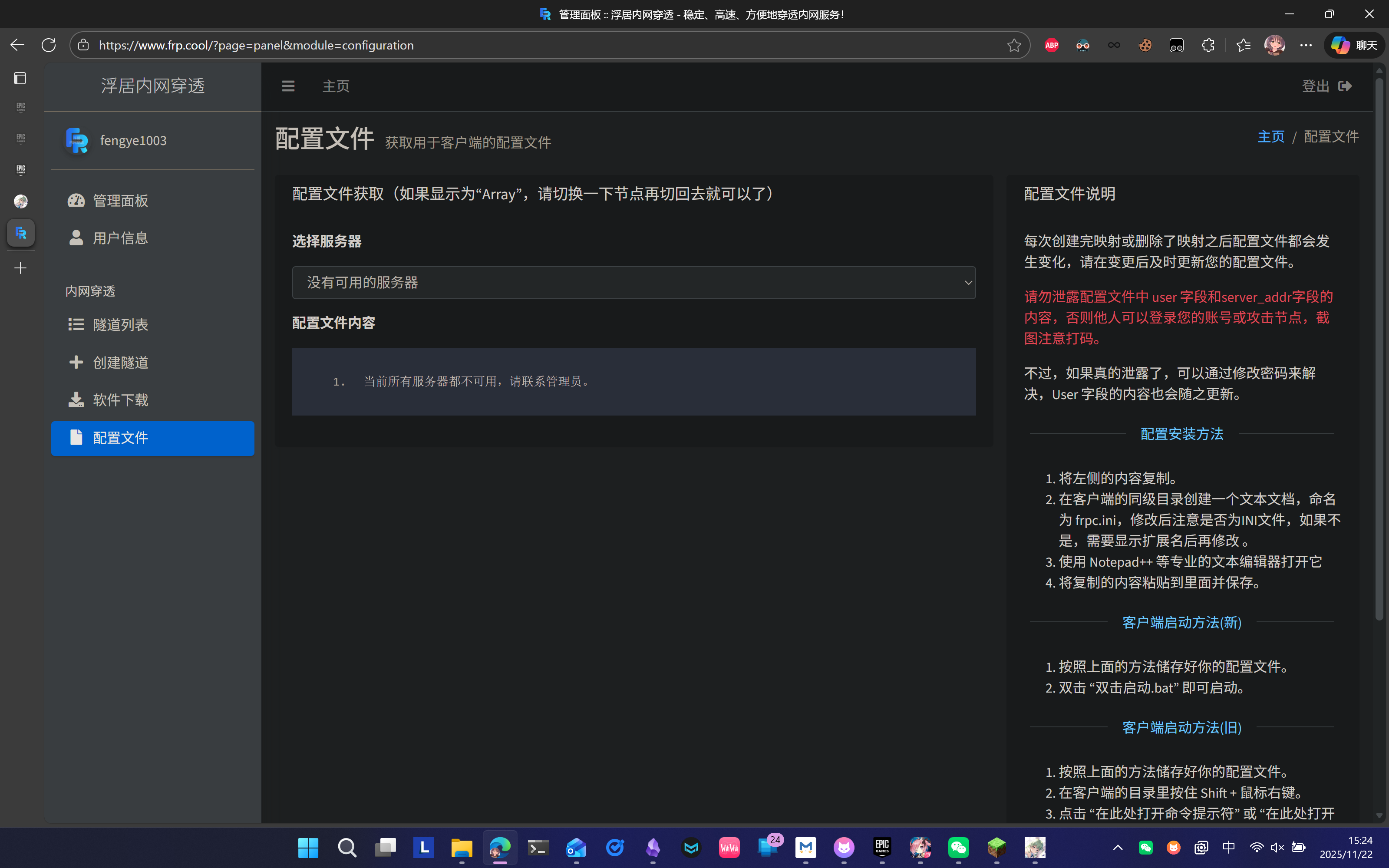Image resolution: width=1389 pixels, height=868 pixels.
Task: Click the 创建隧道 plus icon
Action: click(x=76, y=362)
